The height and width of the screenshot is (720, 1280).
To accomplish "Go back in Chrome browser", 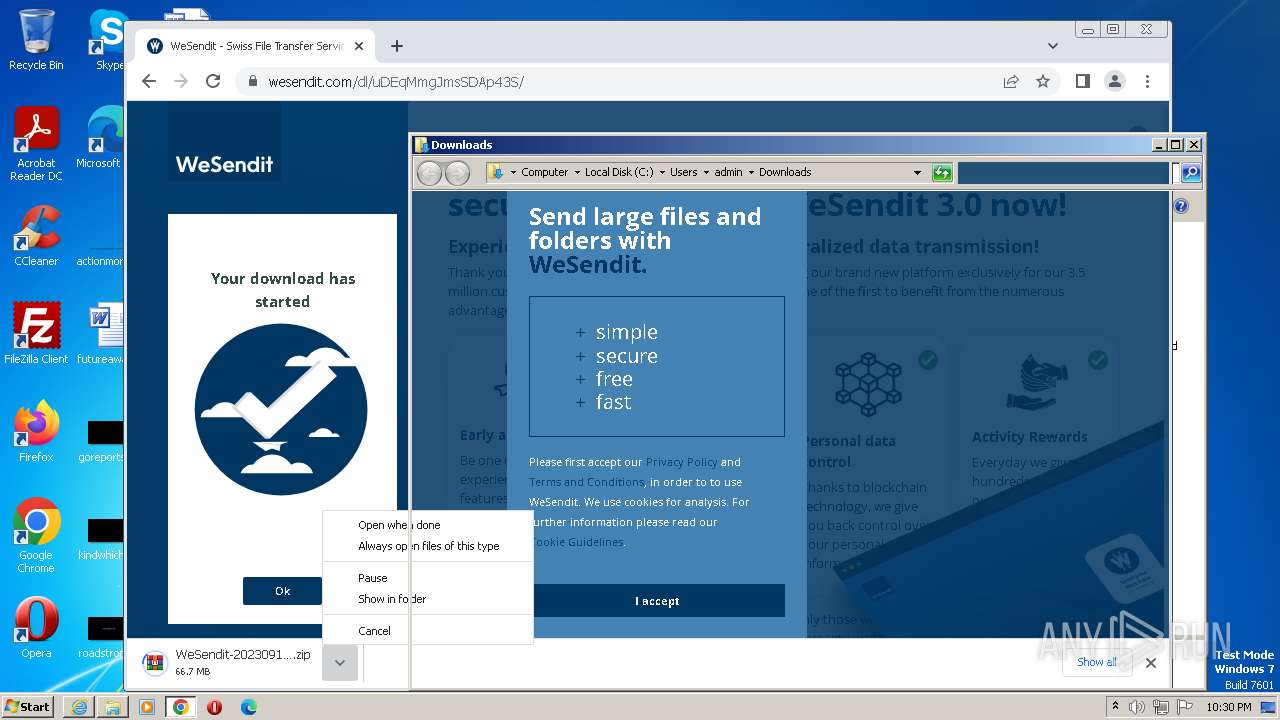I will pos(149,81).
